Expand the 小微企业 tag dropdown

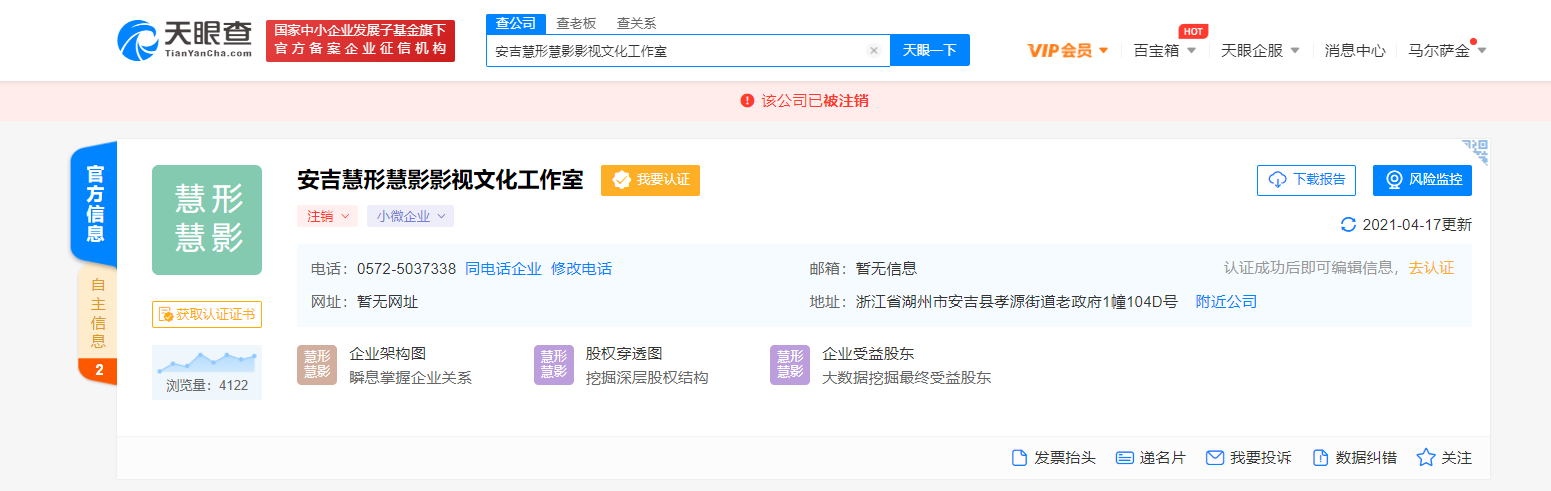[410, 216]
